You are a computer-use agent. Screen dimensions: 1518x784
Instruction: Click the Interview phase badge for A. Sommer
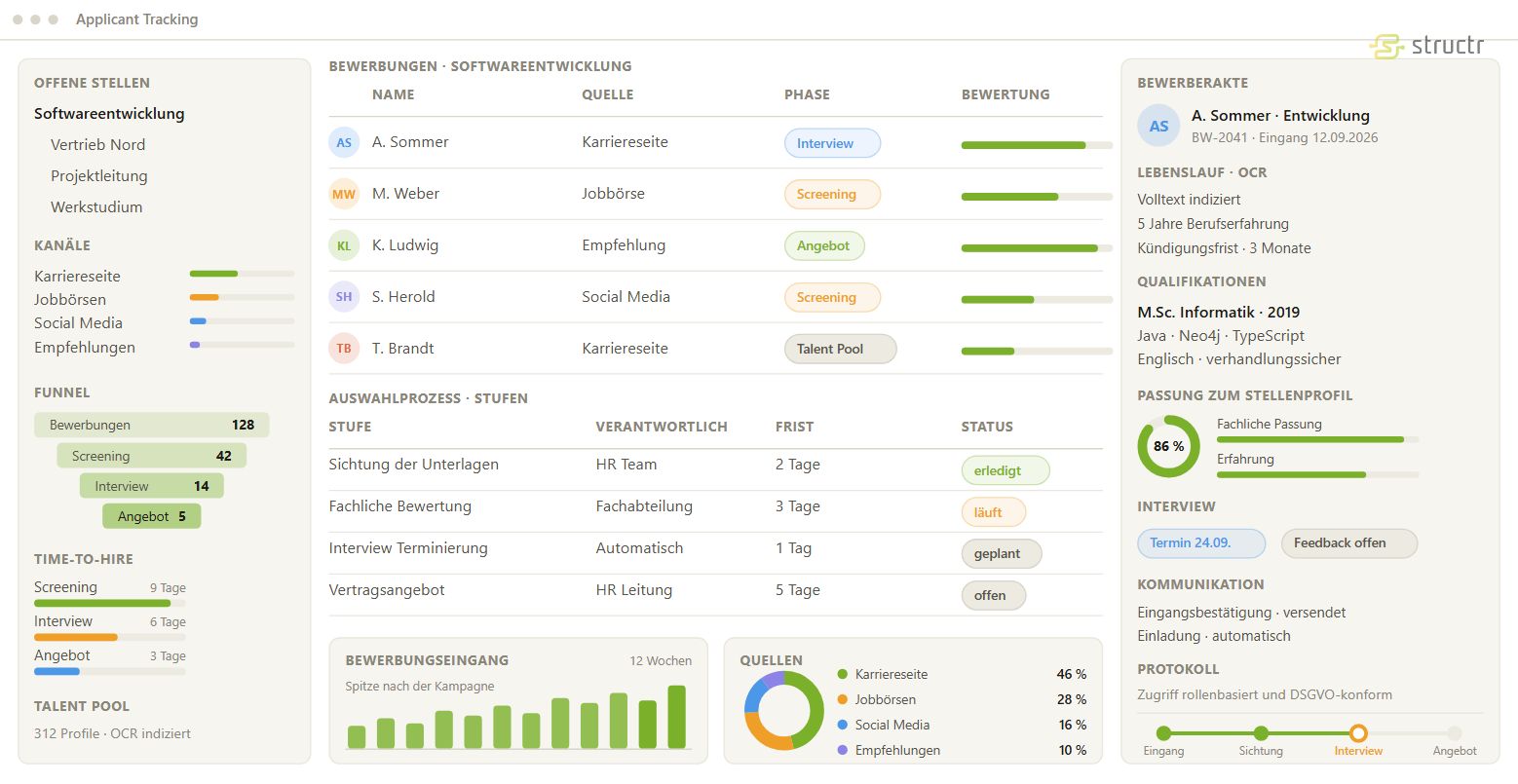pos(832,143)
